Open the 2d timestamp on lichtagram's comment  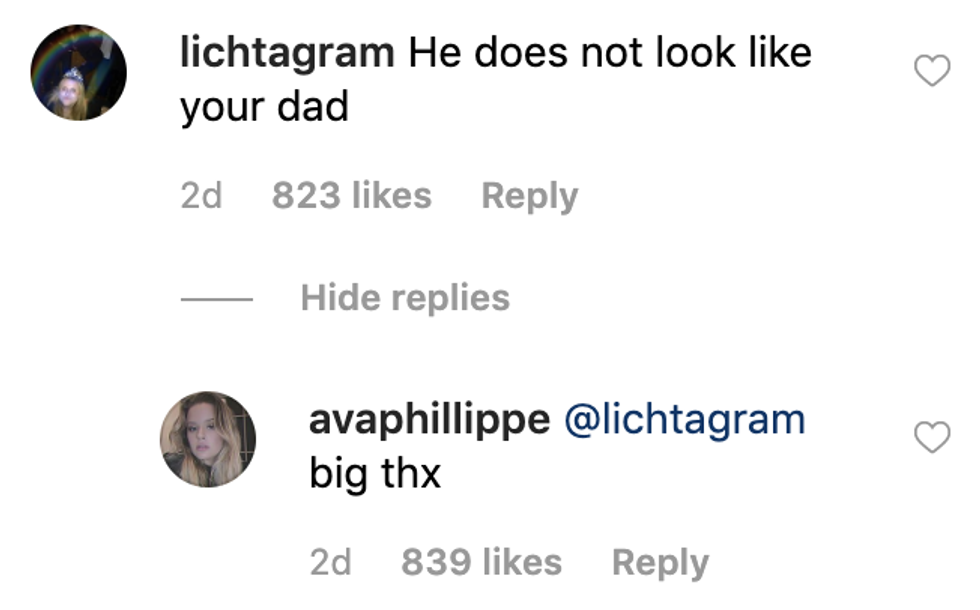click(201, 195)
